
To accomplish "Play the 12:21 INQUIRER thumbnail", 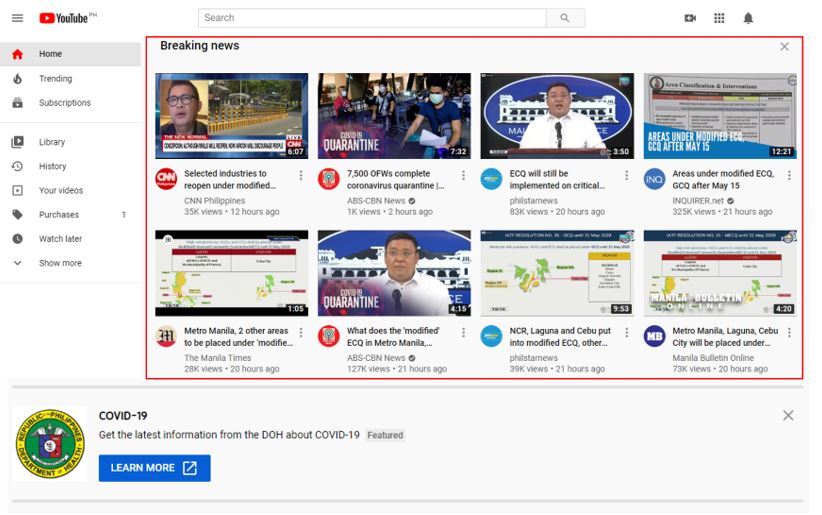I will 720,116.
